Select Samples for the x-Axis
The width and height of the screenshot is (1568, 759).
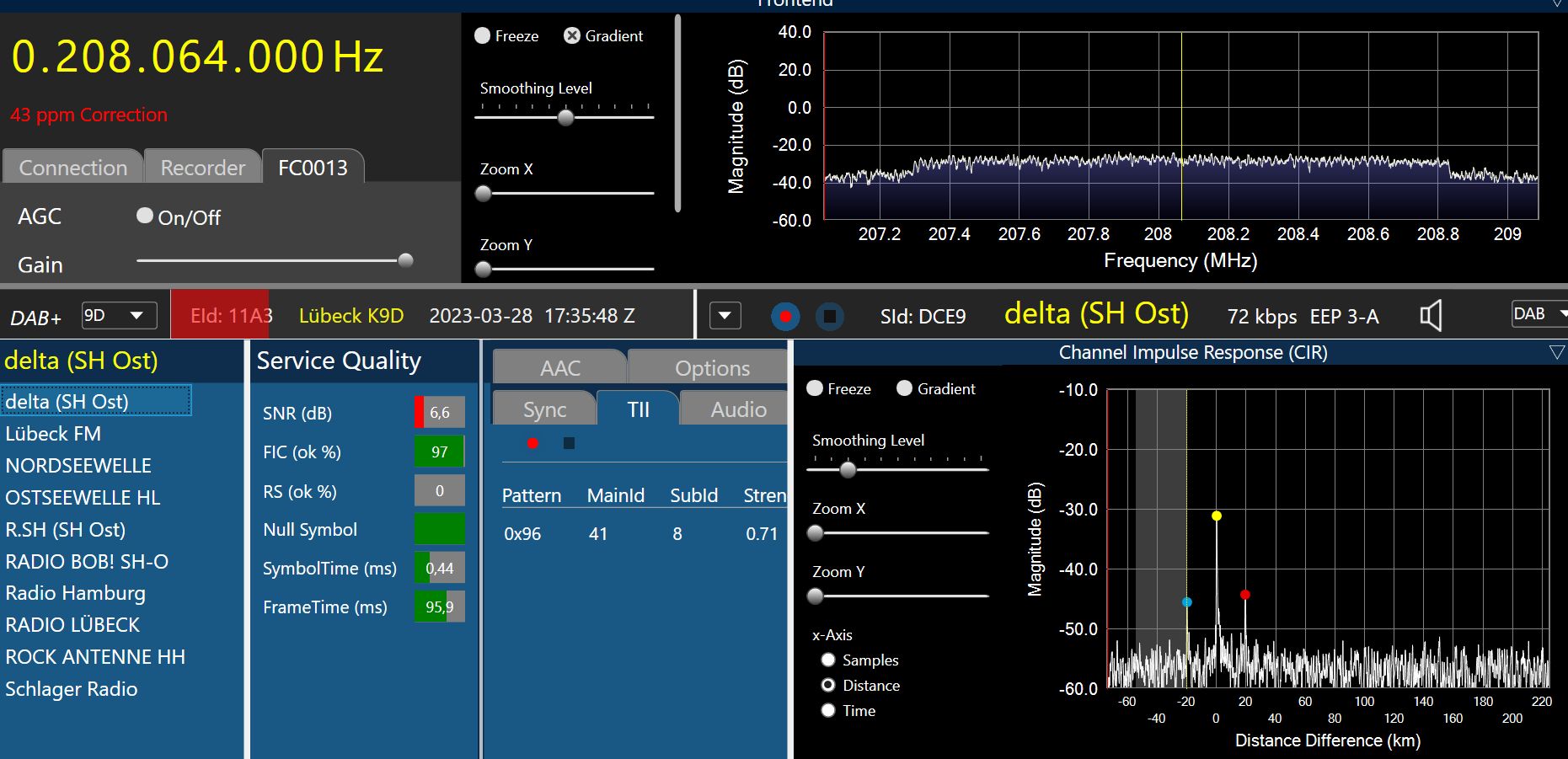[x=828, y=660]
